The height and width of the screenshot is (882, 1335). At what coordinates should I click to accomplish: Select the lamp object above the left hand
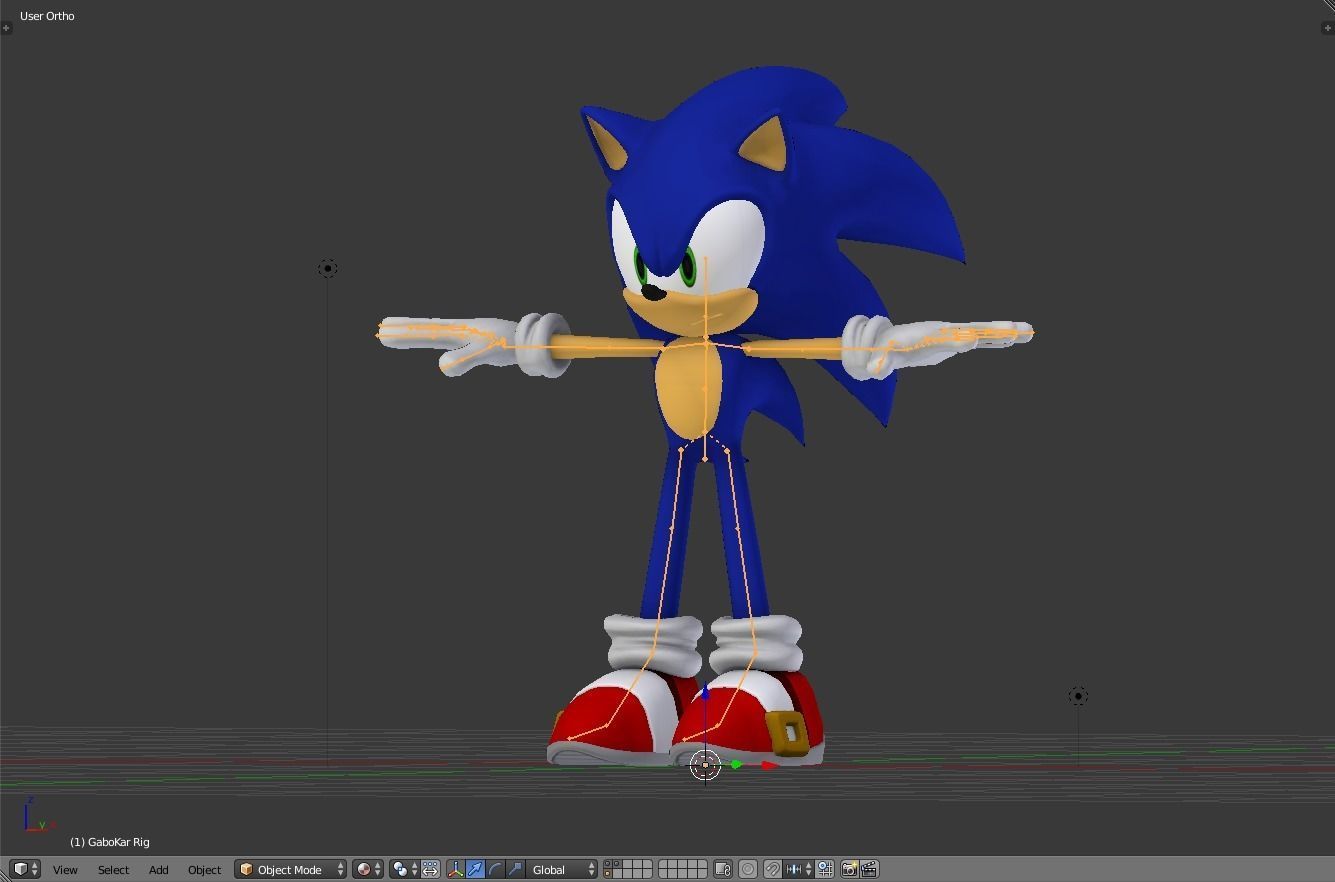coord(327,268)
